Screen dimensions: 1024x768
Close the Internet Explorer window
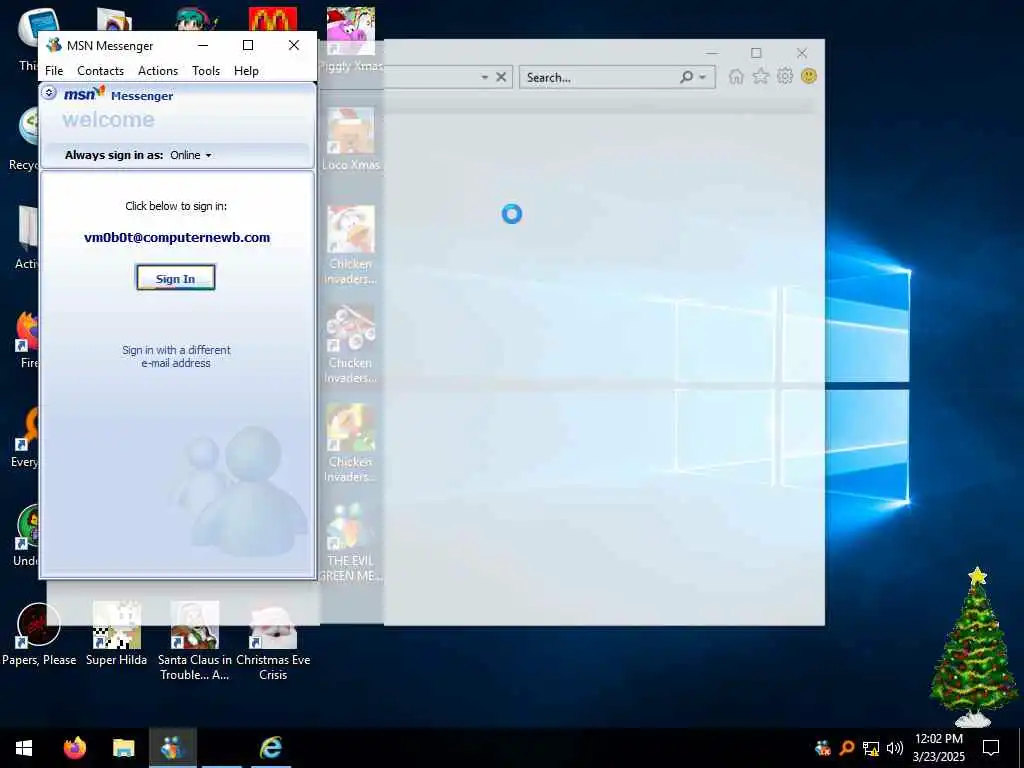[802, 53]
